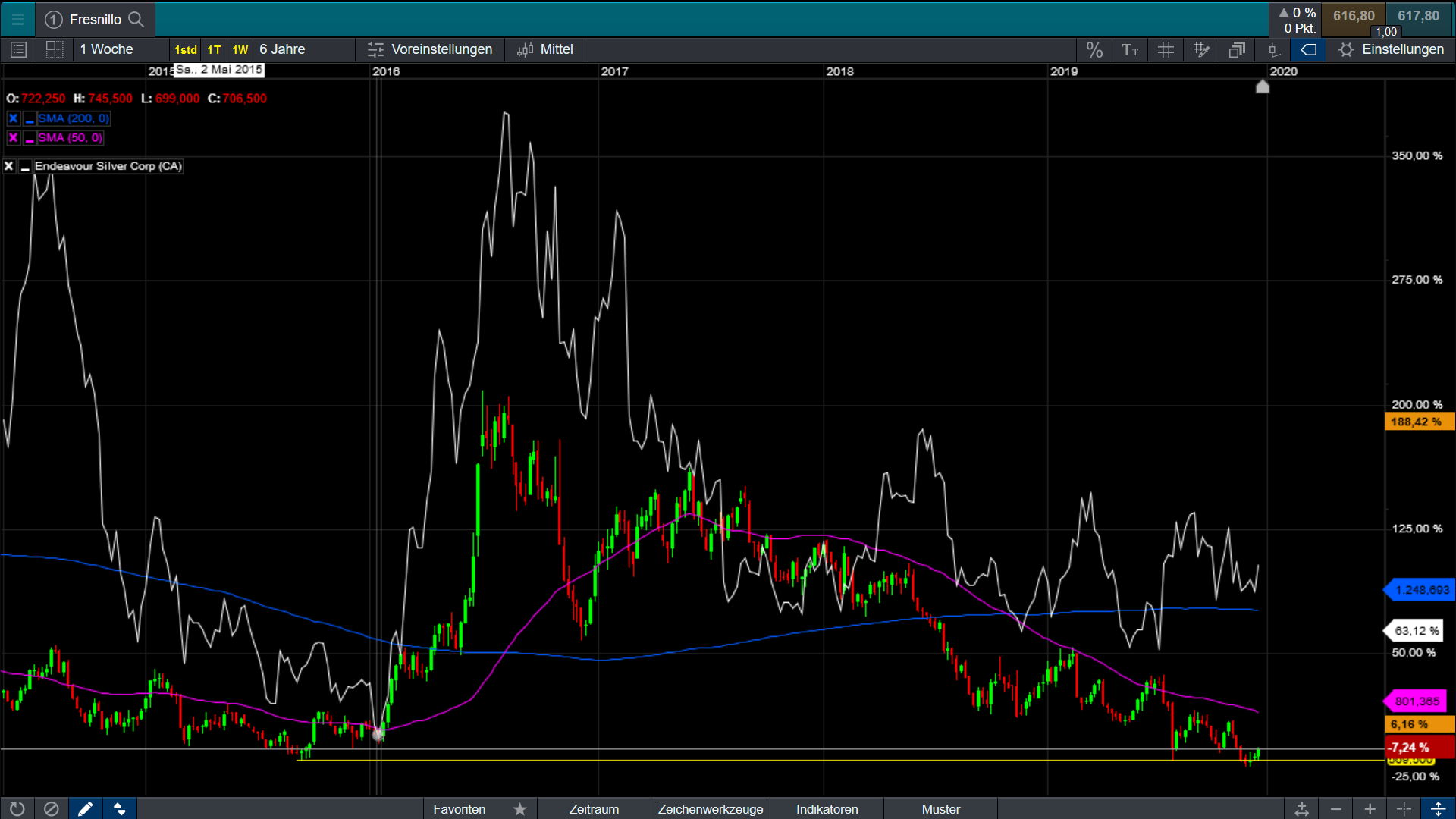Select the pencil drawing tool
Screen dimensions: 1456x819
coord(85,808)
